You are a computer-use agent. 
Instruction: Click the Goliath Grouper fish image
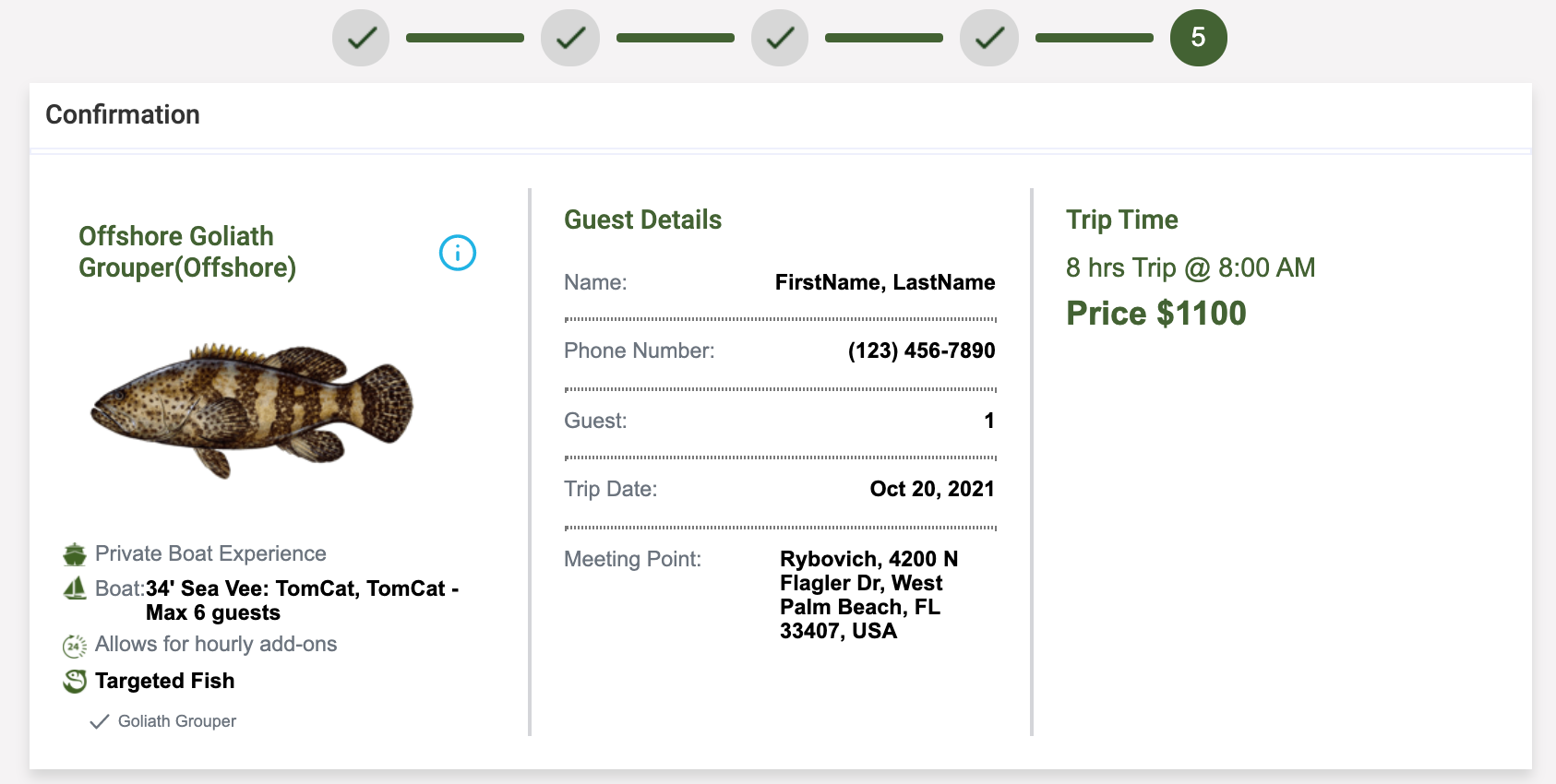coord(252,410)
